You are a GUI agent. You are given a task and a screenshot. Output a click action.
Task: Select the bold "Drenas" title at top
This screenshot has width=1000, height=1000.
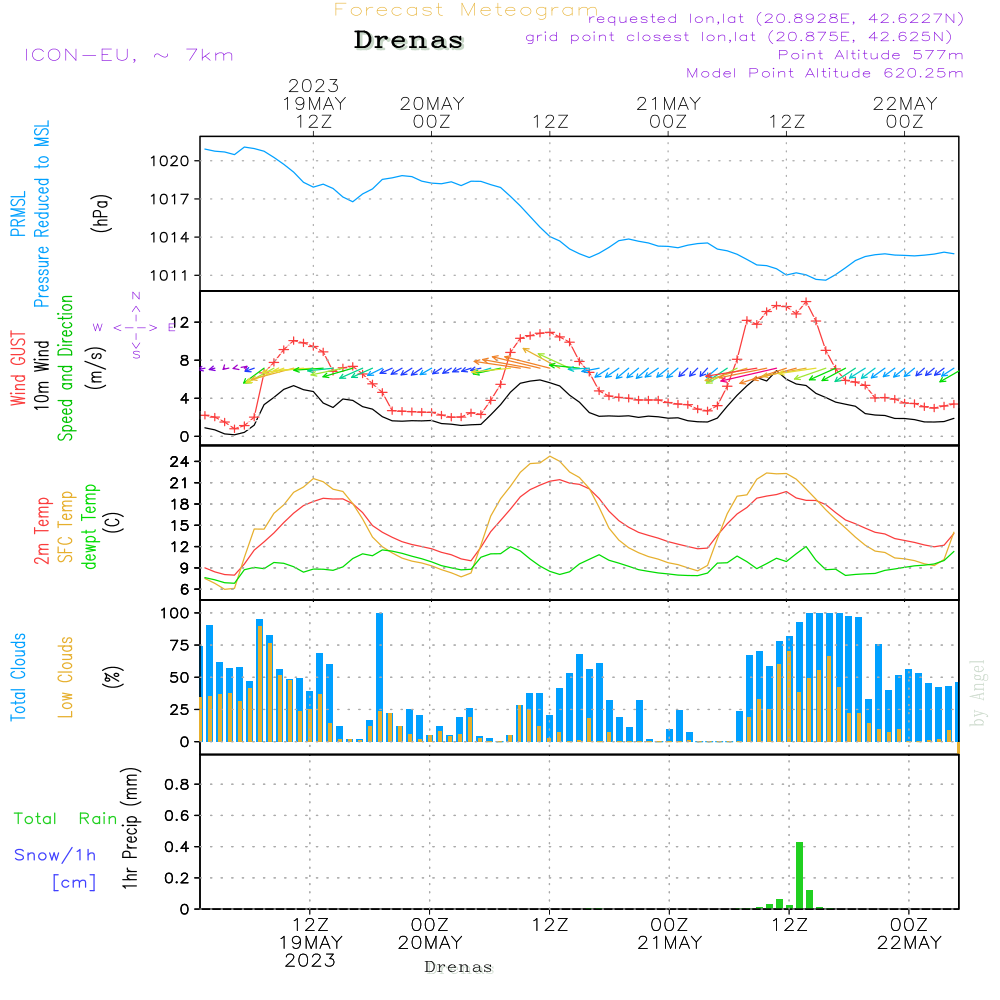click(409, 40)
